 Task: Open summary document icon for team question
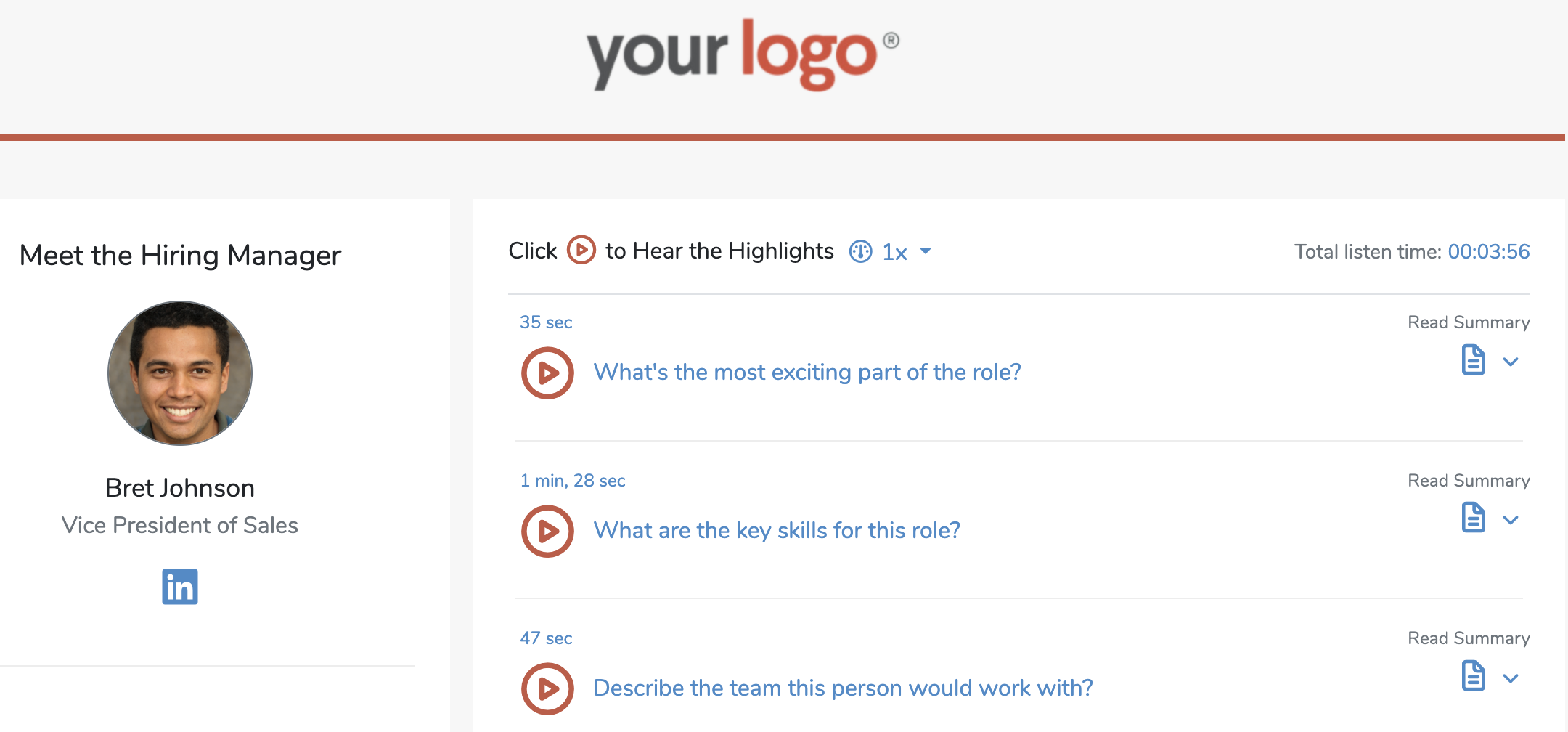click(1473, 676)
